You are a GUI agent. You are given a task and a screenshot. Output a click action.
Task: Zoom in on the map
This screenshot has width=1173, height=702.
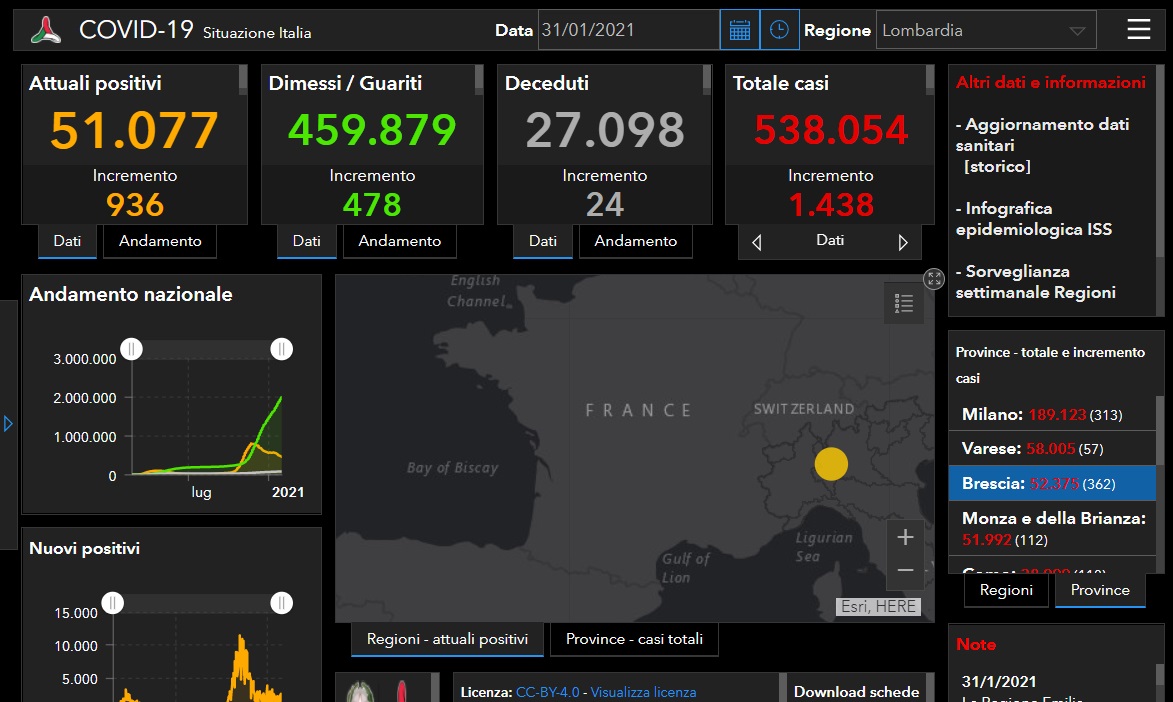[905, 537]
